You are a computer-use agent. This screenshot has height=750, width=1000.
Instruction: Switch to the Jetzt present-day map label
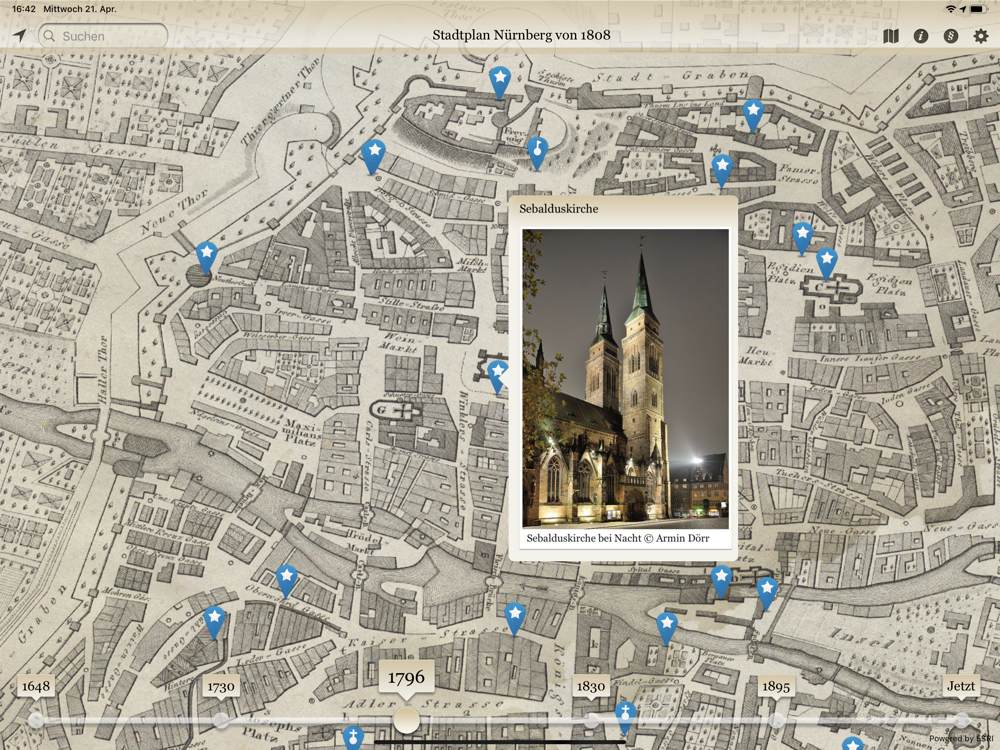point(961,686)
